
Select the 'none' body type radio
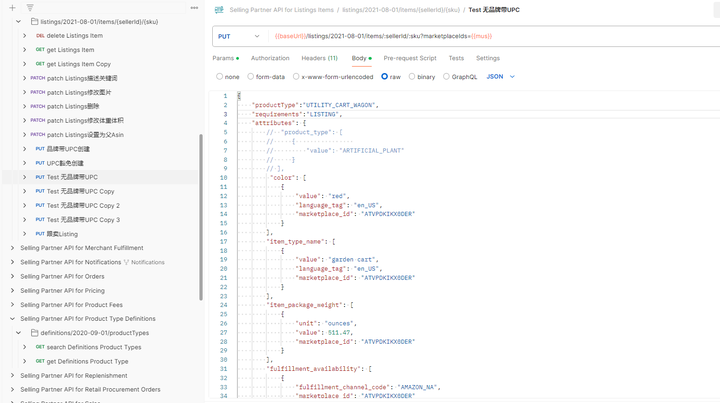point(220,77)
